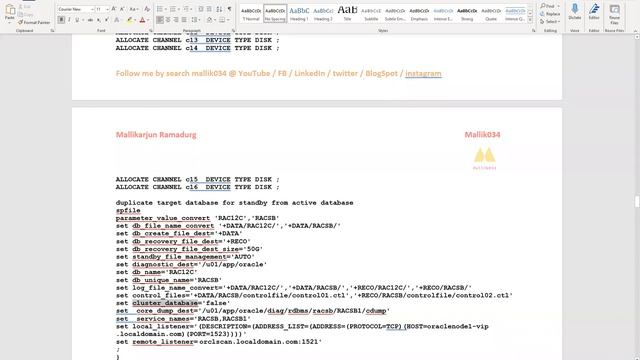The width and height of the screenshot is (640, 360).
Task: Apply the Normal style
Action: click(251, 14)
